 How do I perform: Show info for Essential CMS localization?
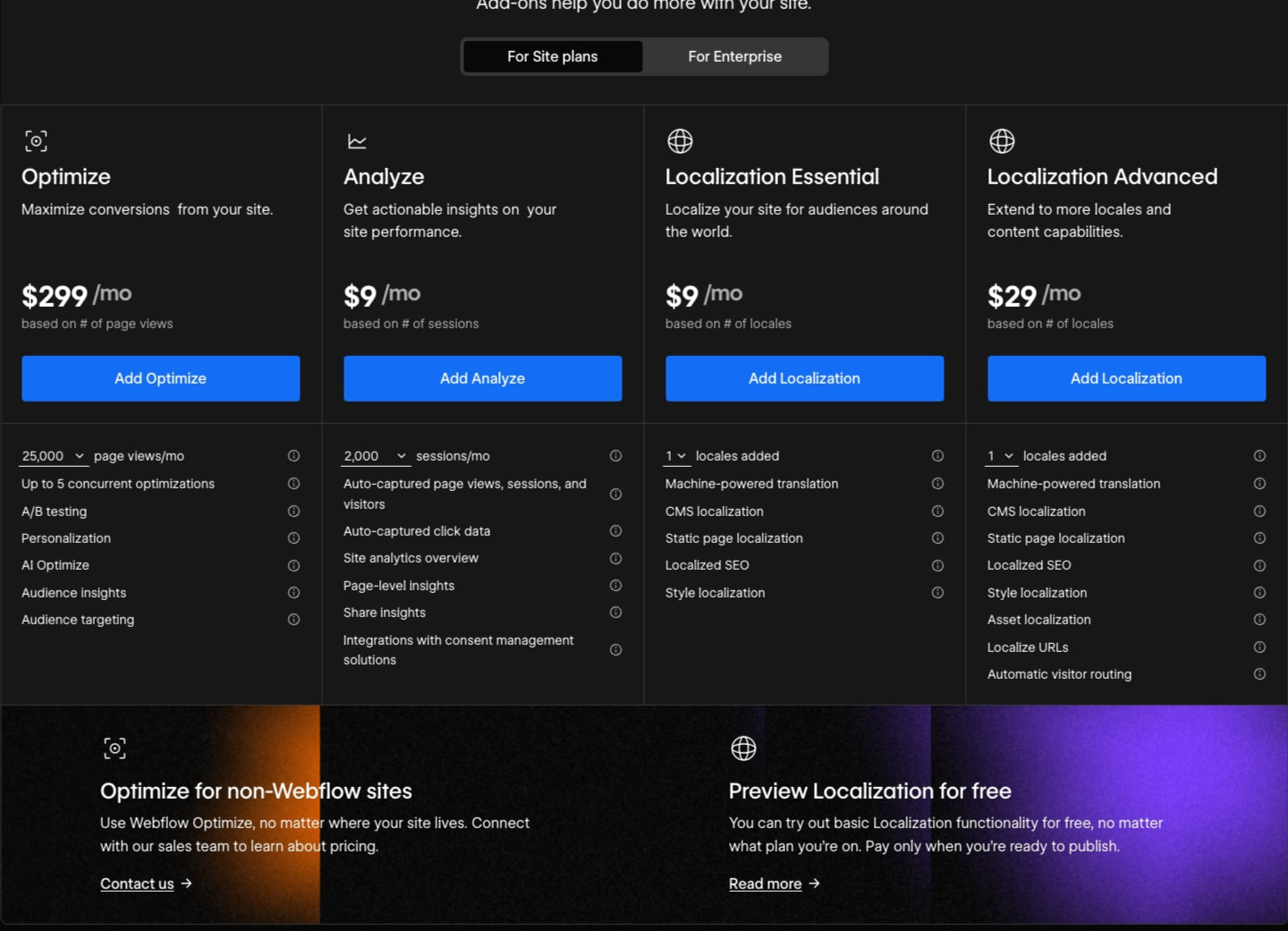pyautogui.click(x=937, y=512)
